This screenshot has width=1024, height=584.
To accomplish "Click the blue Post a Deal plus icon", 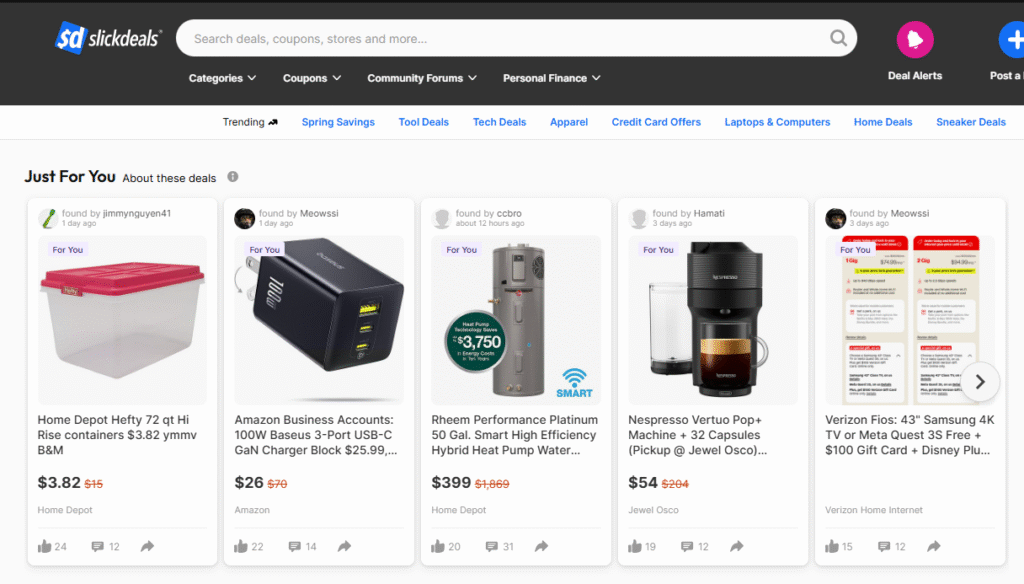I will [x=1012, y=39].
